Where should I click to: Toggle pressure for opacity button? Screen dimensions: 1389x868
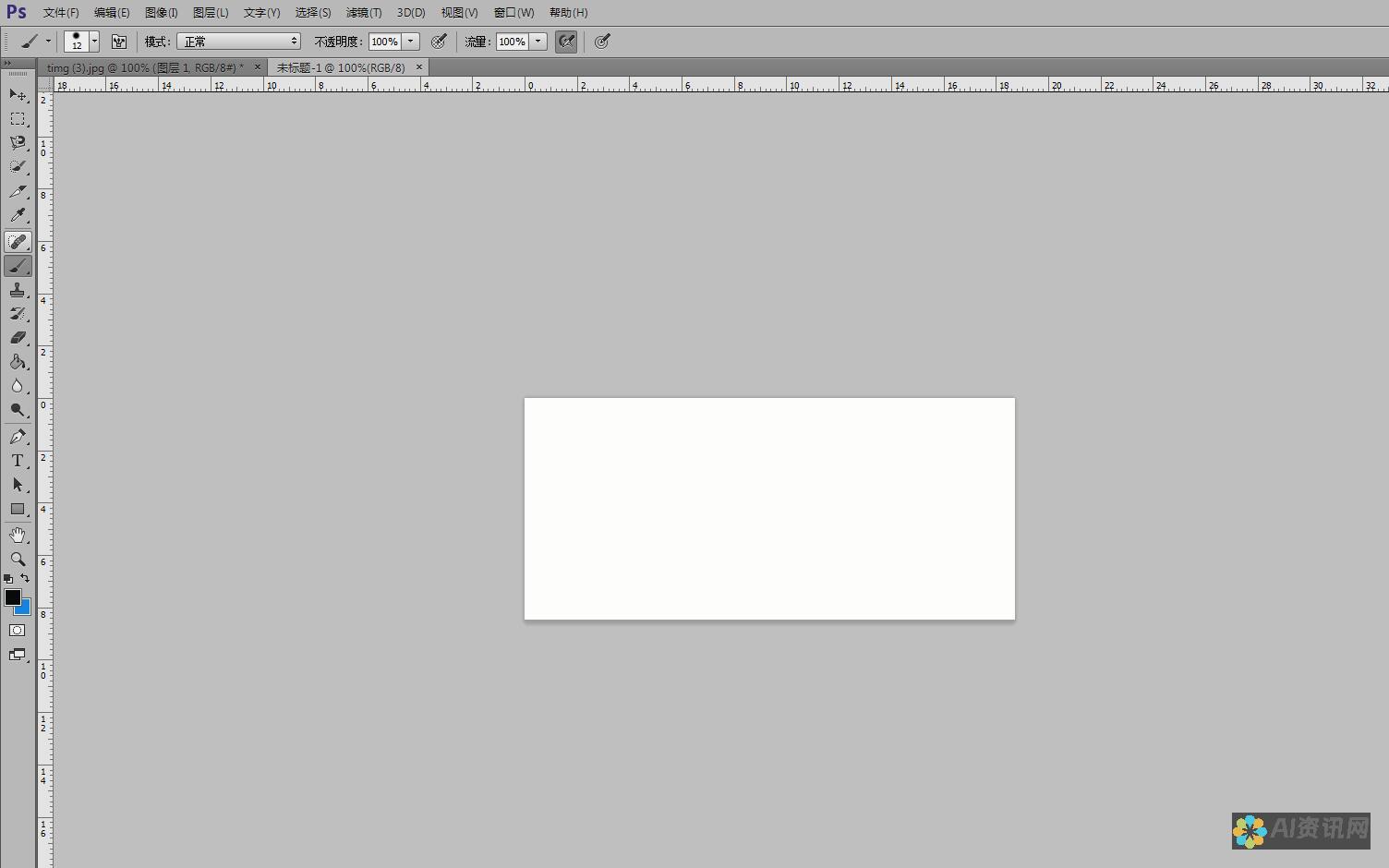[x=440, y=42]
